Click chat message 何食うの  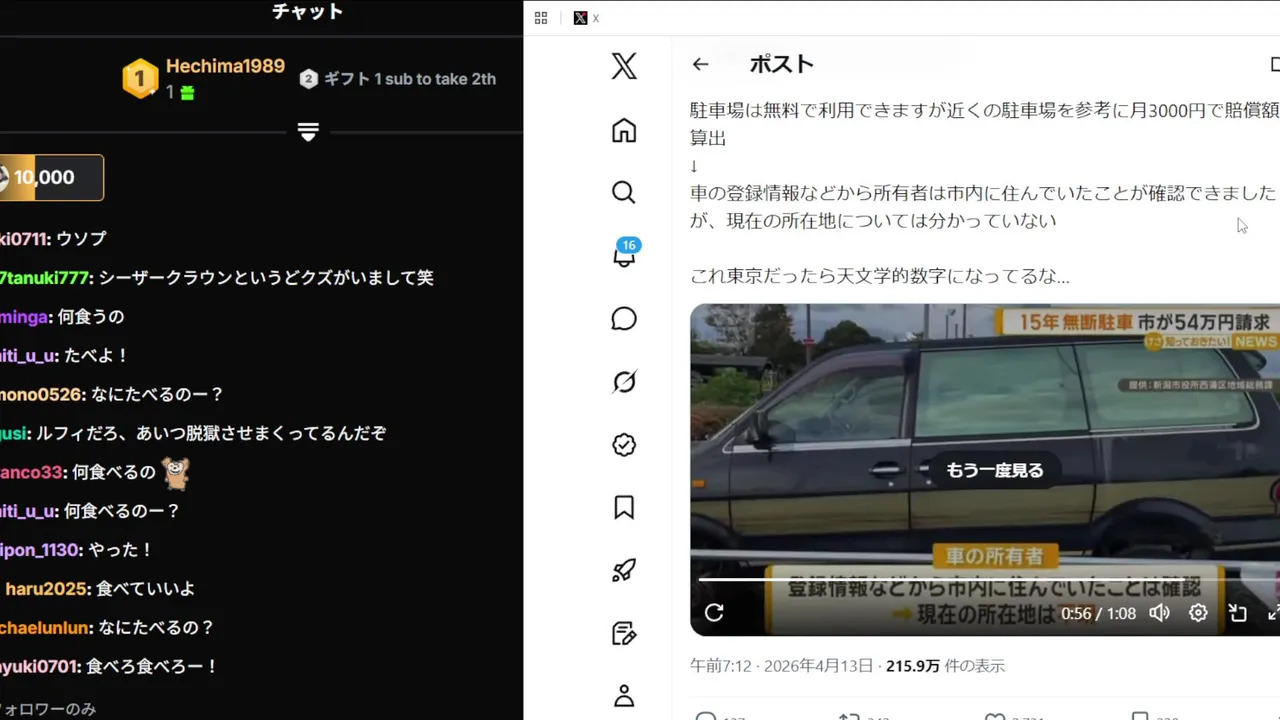91,316
